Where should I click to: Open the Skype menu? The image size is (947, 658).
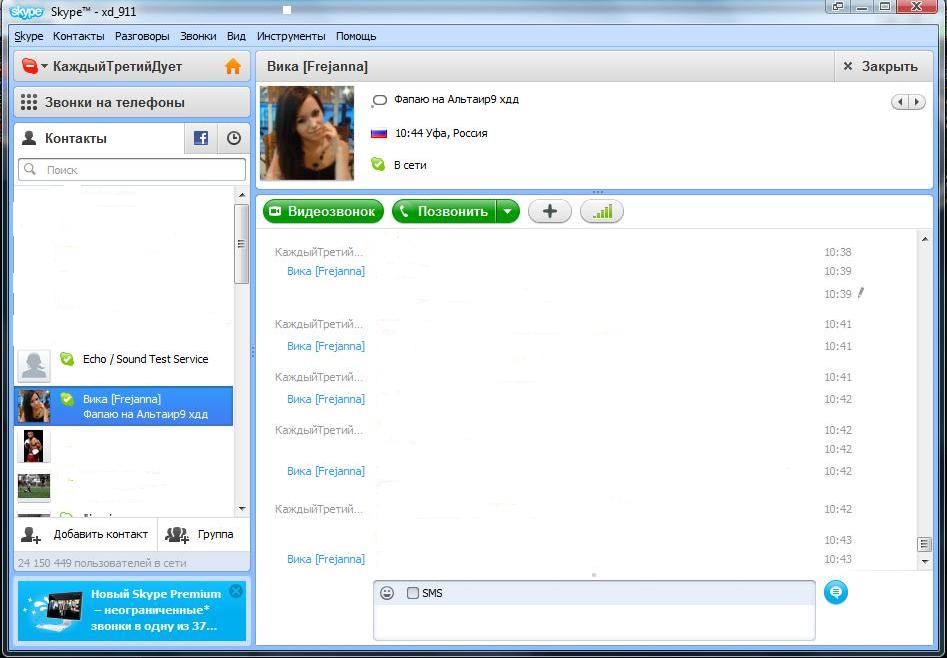pos(28,36)
